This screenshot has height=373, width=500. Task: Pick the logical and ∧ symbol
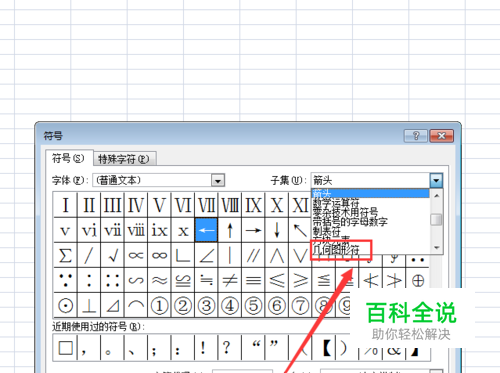point(277,255)
